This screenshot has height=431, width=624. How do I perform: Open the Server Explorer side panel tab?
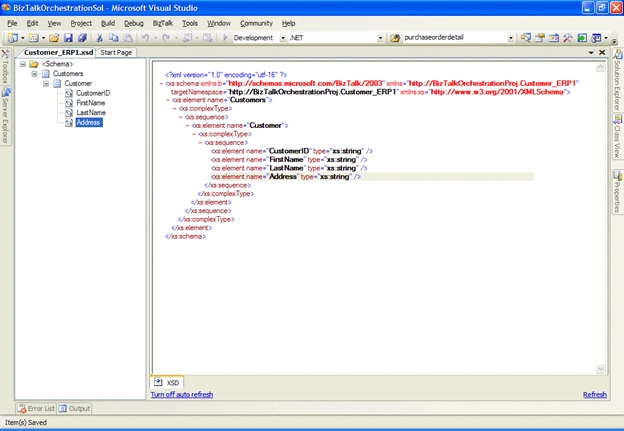[5, 116]
